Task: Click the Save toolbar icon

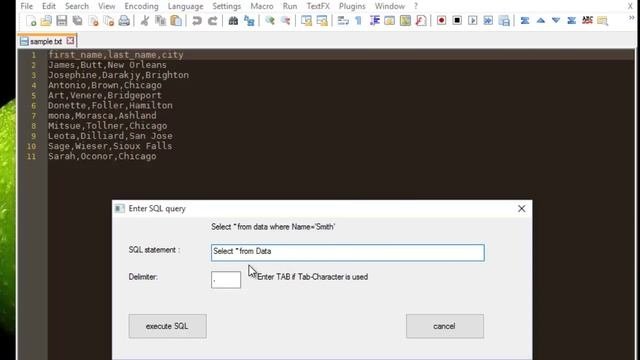Action: coord(62,20)
